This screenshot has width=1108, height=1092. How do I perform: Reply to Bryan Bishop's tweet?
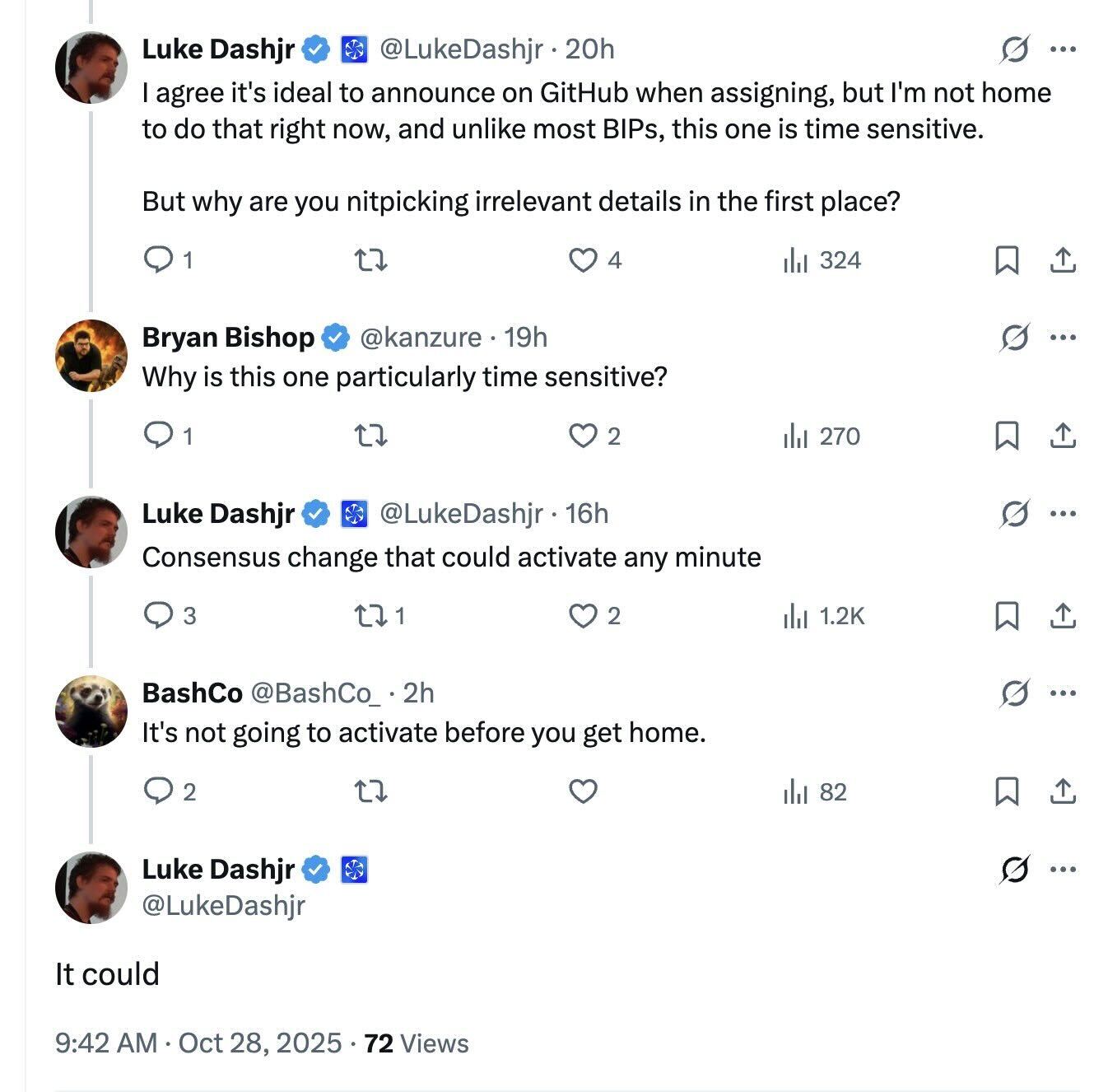(x=156, y=435)
